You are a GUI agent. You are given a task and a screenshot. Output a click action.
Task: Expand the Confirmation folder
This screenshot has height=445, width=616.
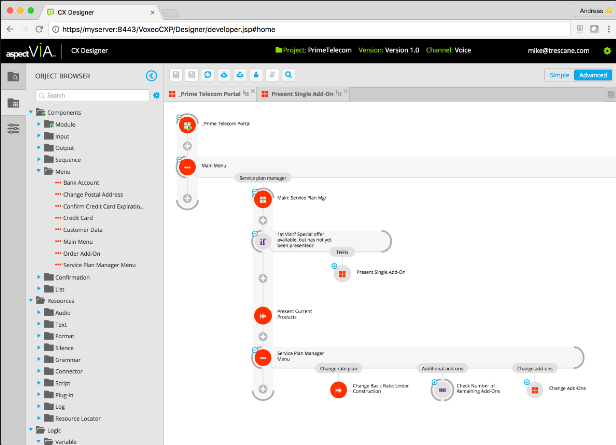tap(39, 277)
